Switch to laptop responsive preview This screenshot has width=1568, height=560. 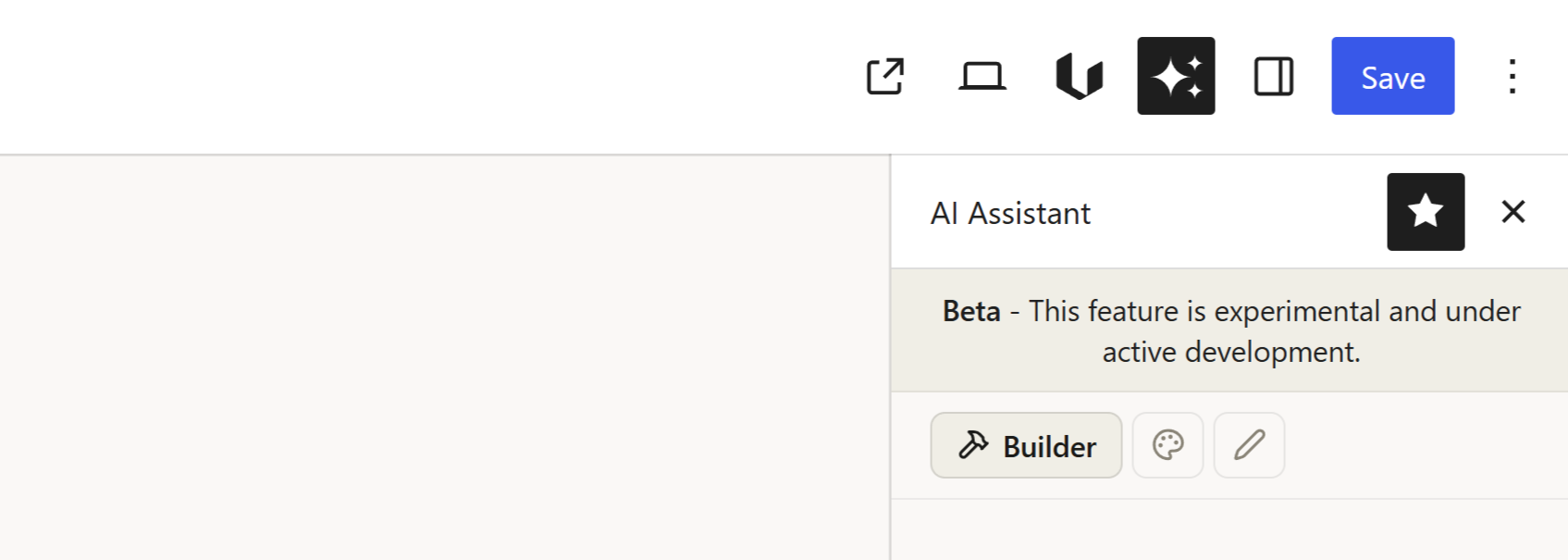tap(982, 77)
